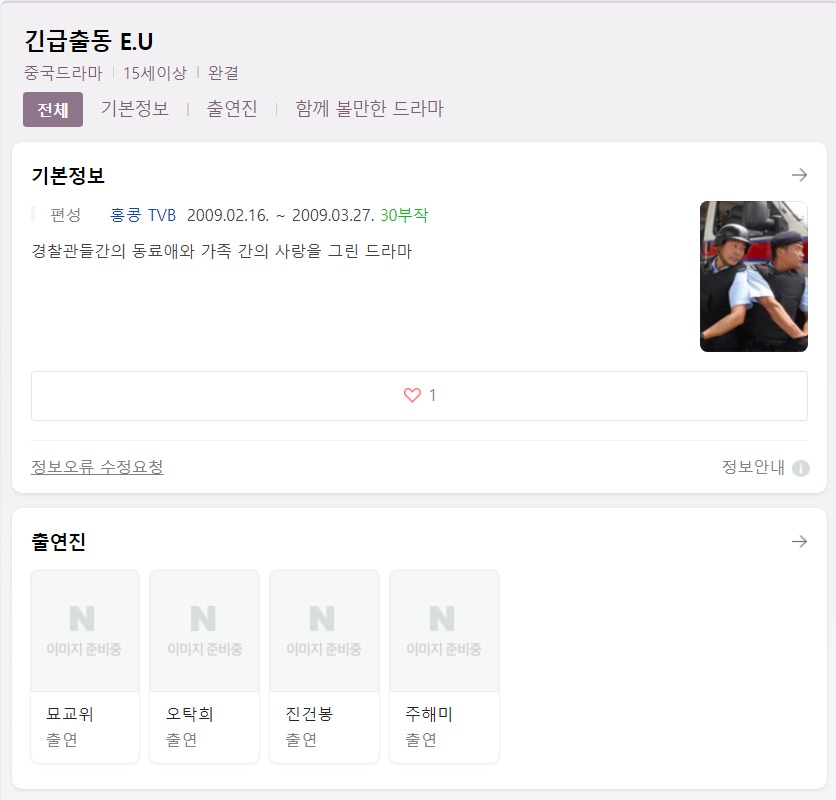Open 출연진 section arrow
The width and height of the screenshot is (836, 800).
point(799,542)
